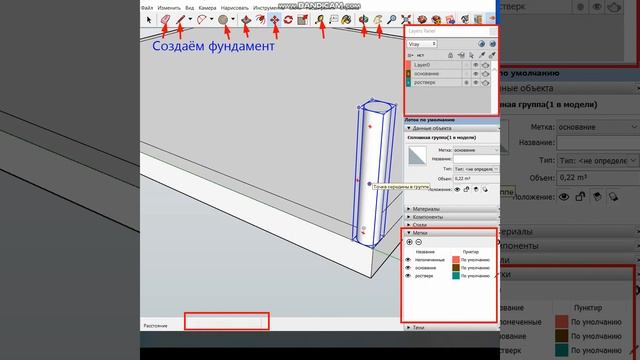
Task: Select the Offset tool
Action: coord(260,19)
